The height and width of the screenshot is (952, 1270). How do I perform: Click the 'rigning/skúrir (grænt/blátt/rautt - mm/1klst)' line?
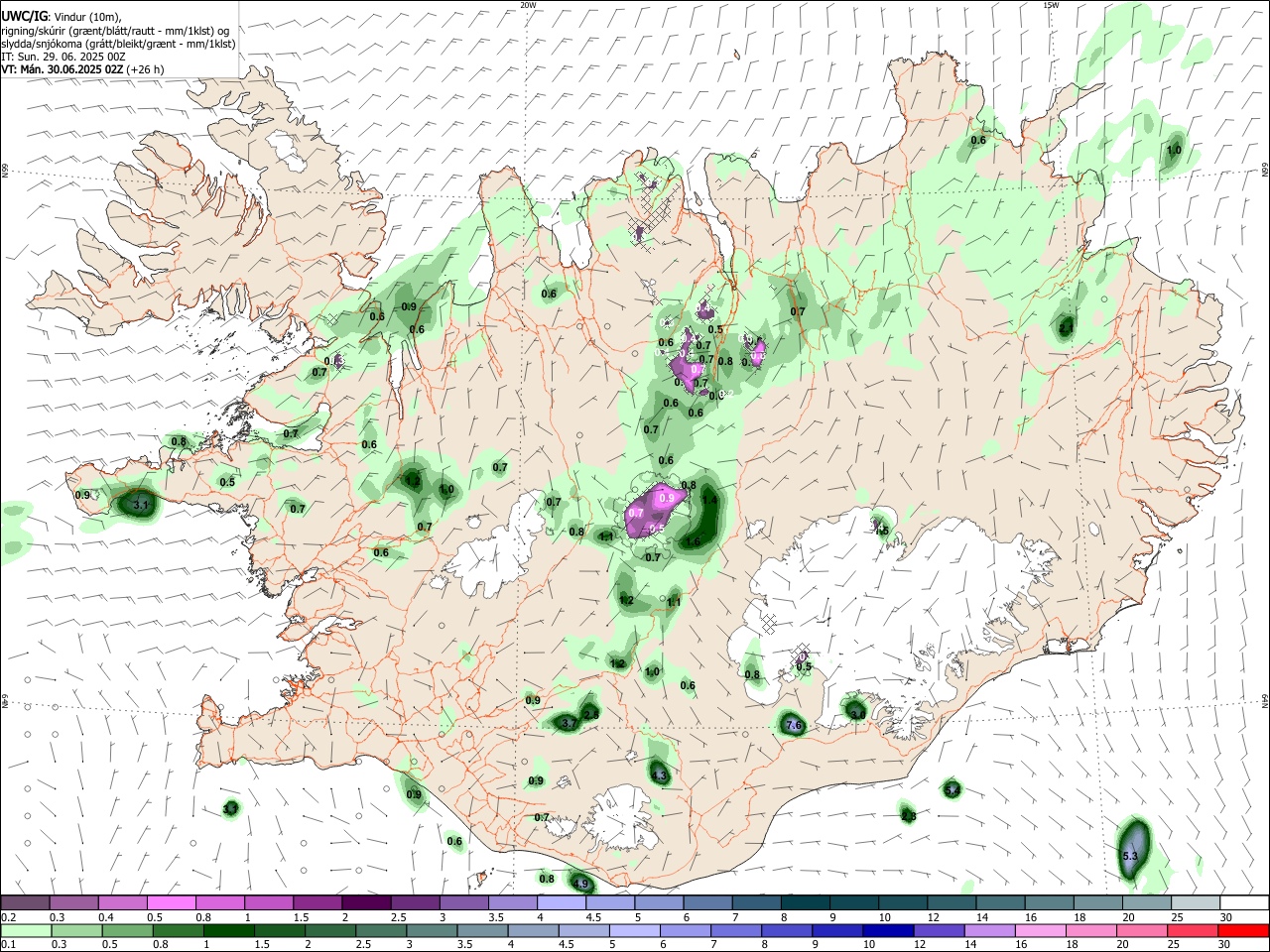tap(114, 30)
